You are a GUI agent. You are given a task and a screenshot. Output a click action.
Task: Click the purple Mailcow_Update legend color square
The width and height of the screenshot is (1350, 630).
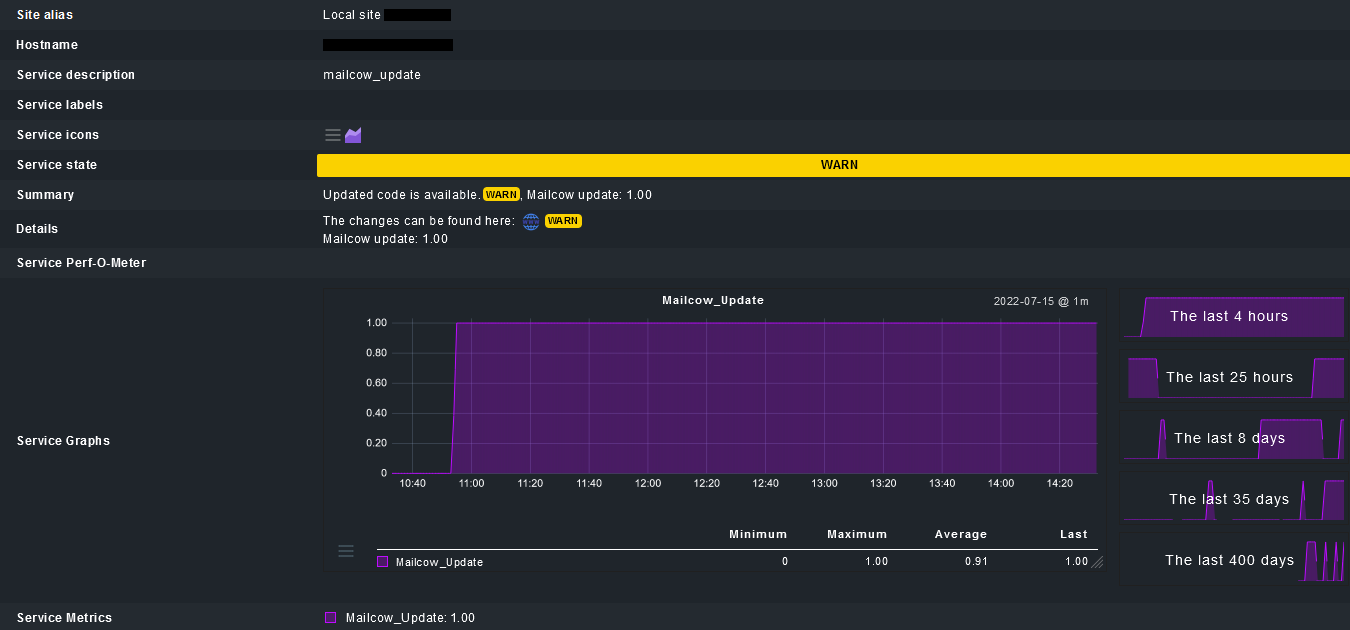pos(382,562)
